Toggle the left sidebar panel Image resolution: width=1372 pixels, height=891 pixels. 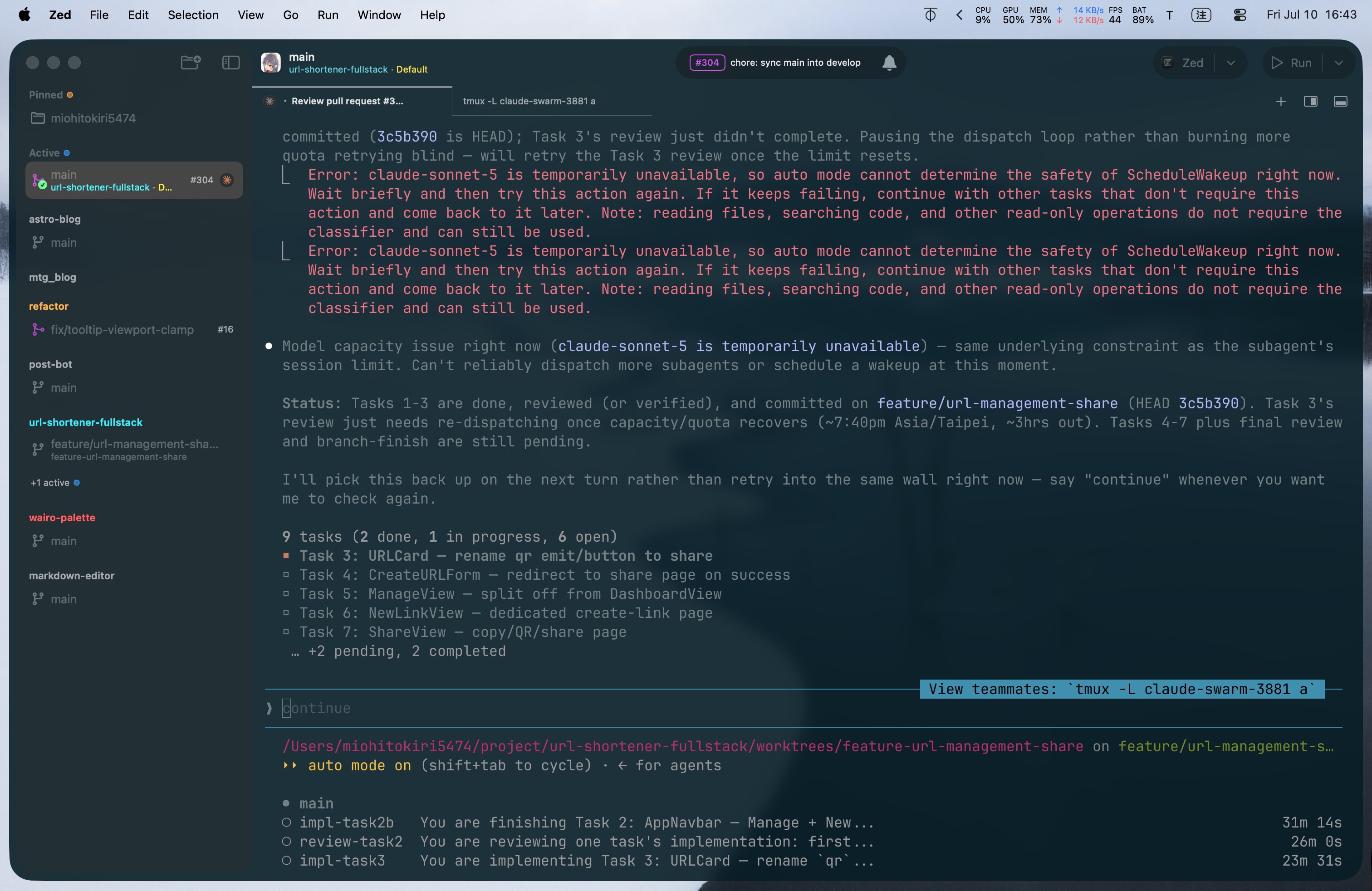tap(230, 62)
